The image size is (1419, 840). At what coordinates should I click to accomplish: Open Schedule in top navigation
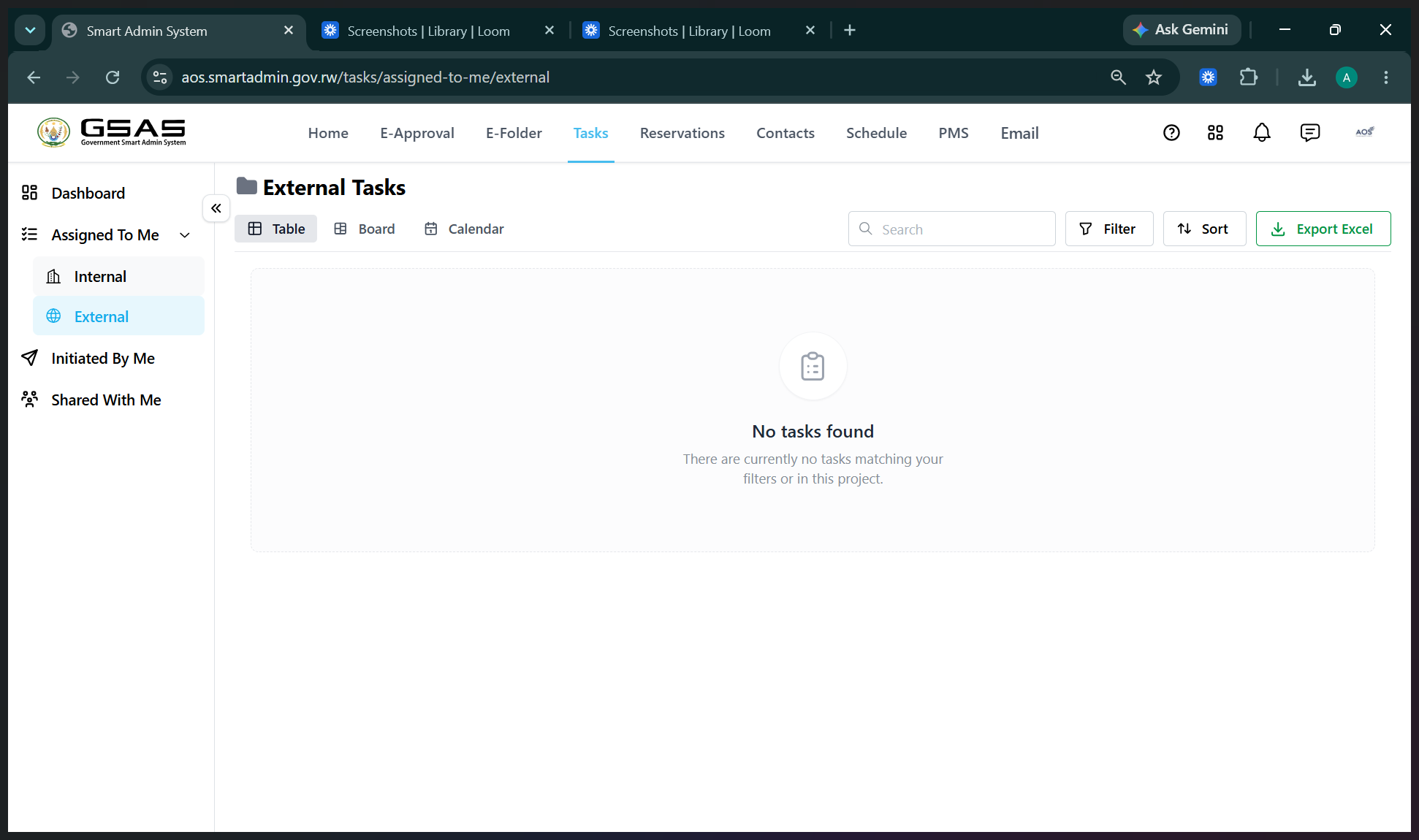(876, 133)
